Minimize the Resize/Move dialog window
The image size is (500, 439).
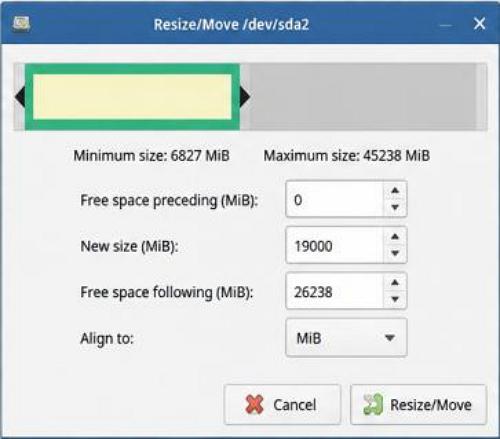(445, 25)
